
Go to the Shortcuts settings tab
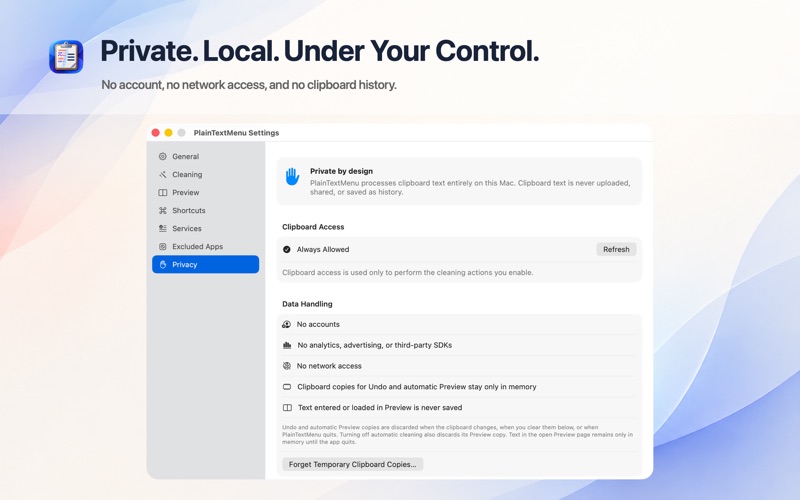[x=206, y=210]
